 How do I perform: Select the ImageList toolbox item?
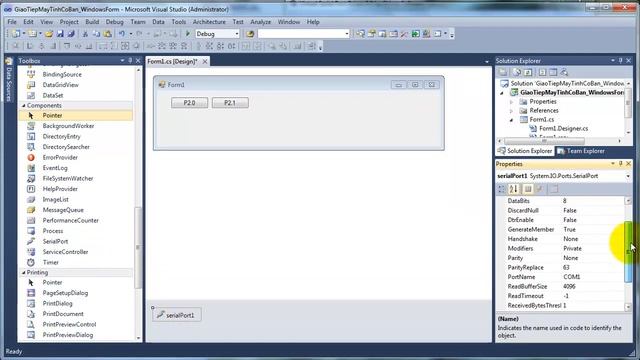click(56, 199)
